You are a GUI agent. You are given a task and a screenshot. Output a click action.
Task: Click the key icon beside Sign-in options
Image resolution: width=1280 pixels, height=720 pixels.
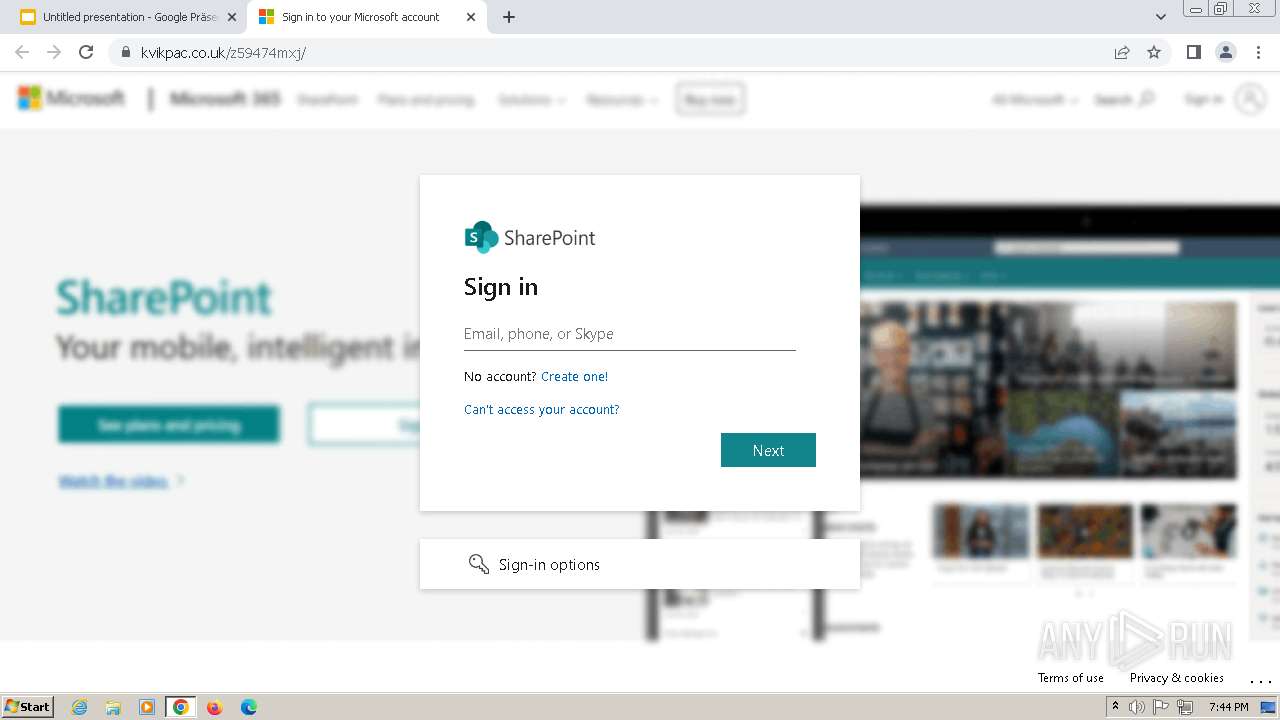point(479,564)
